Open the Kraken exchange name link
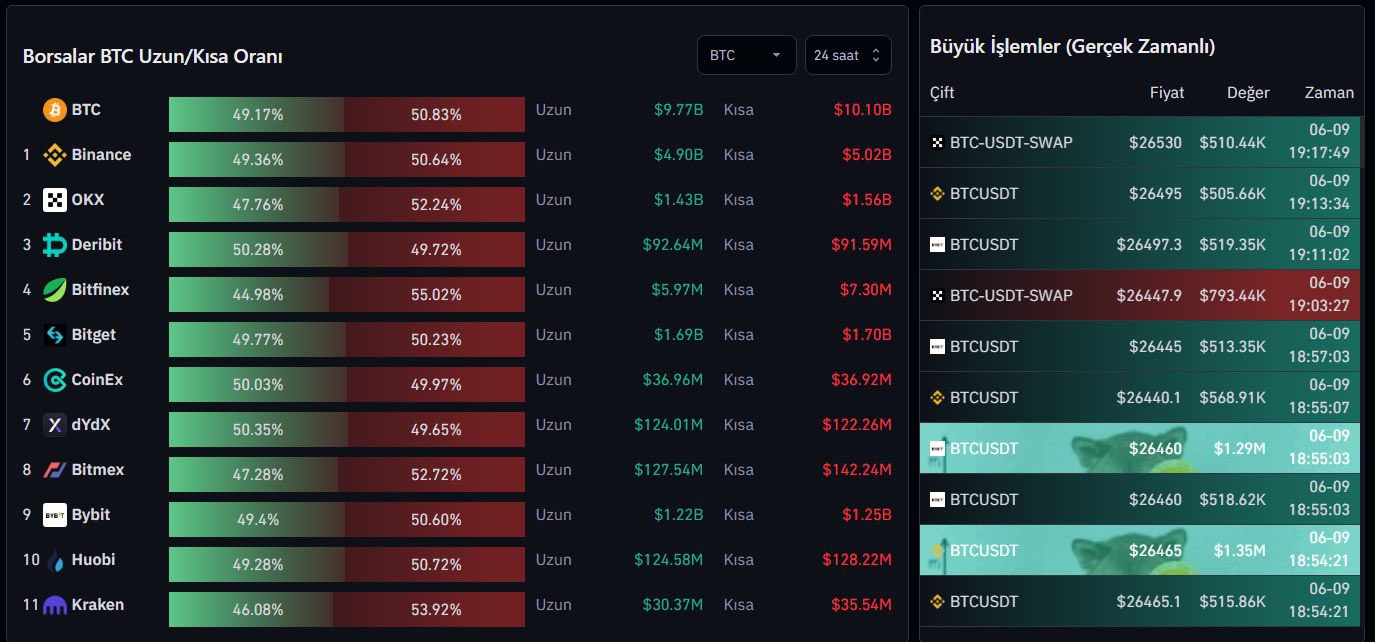 (98, 605)
